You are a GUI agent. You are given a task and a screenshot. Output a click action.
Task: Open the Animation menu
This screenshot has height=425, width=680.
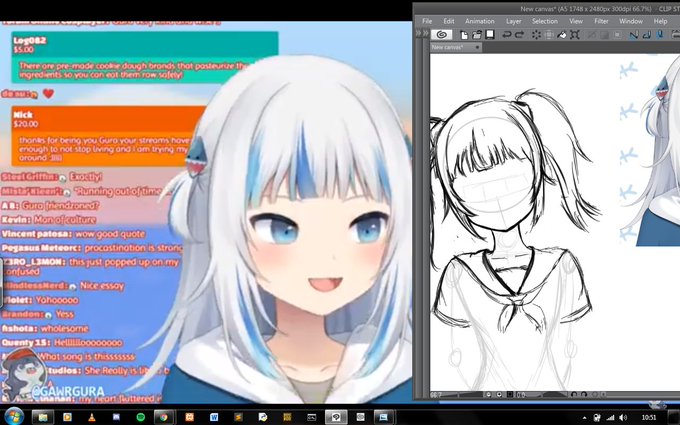click(480, 21)
